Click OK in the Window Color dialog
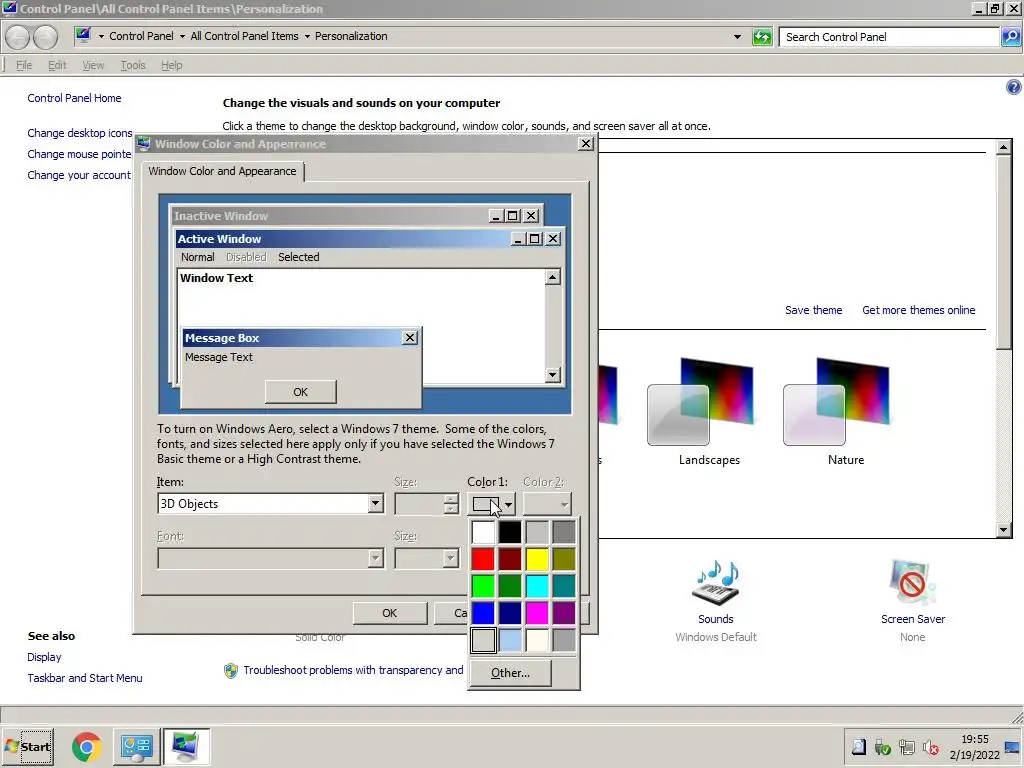The height and width of the screenshot is (768, 1024). [389, 613]
